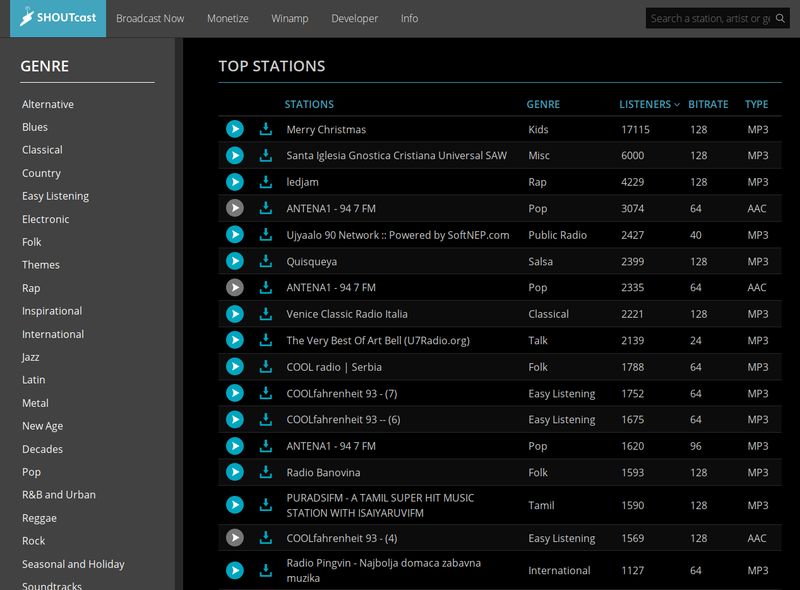
Task: Choose the Electronic genre
Action: click(46, 219)
